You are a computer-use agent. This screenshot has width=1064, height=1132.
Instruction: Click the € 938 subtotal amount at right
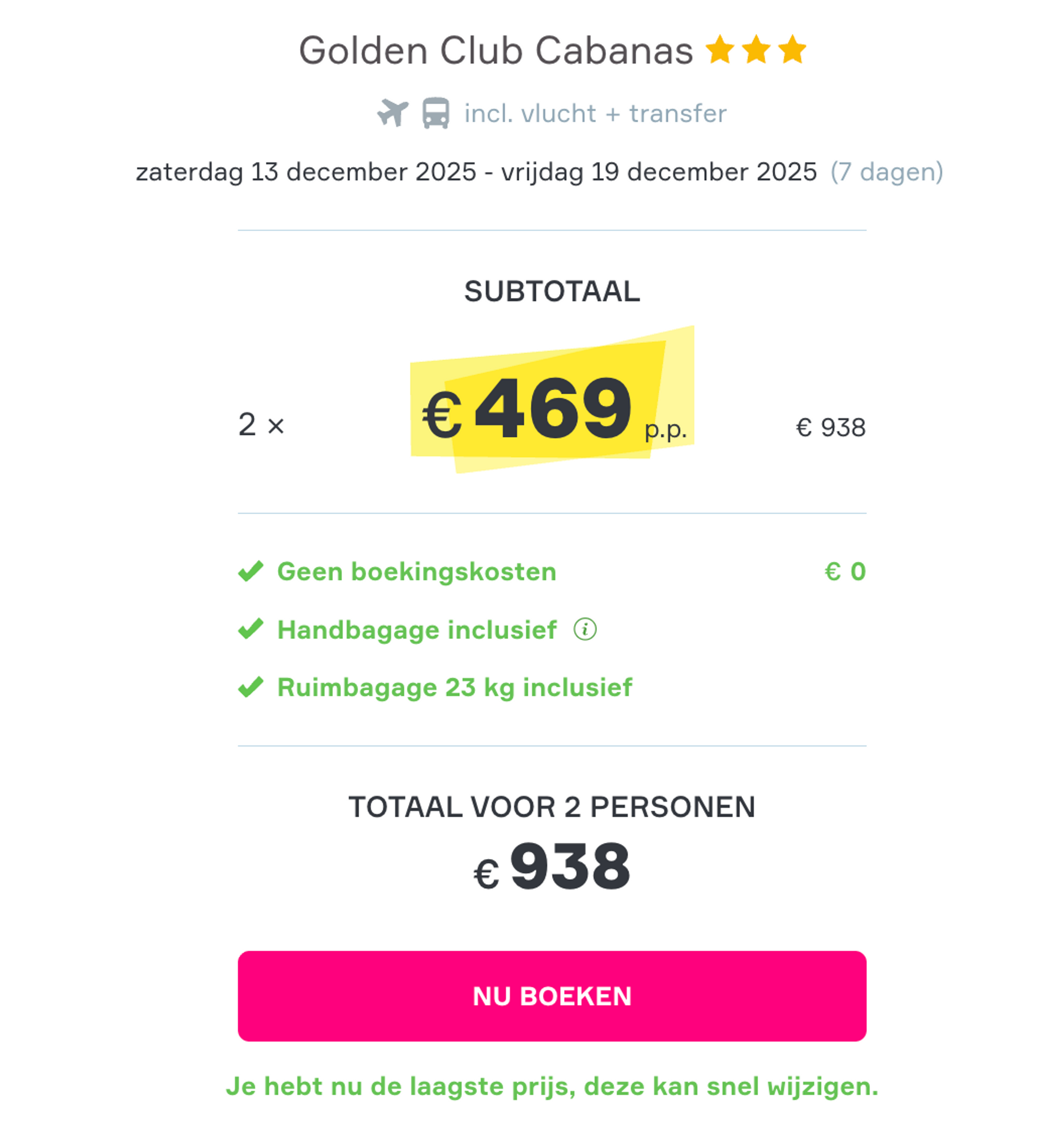[x=830, y=428]
